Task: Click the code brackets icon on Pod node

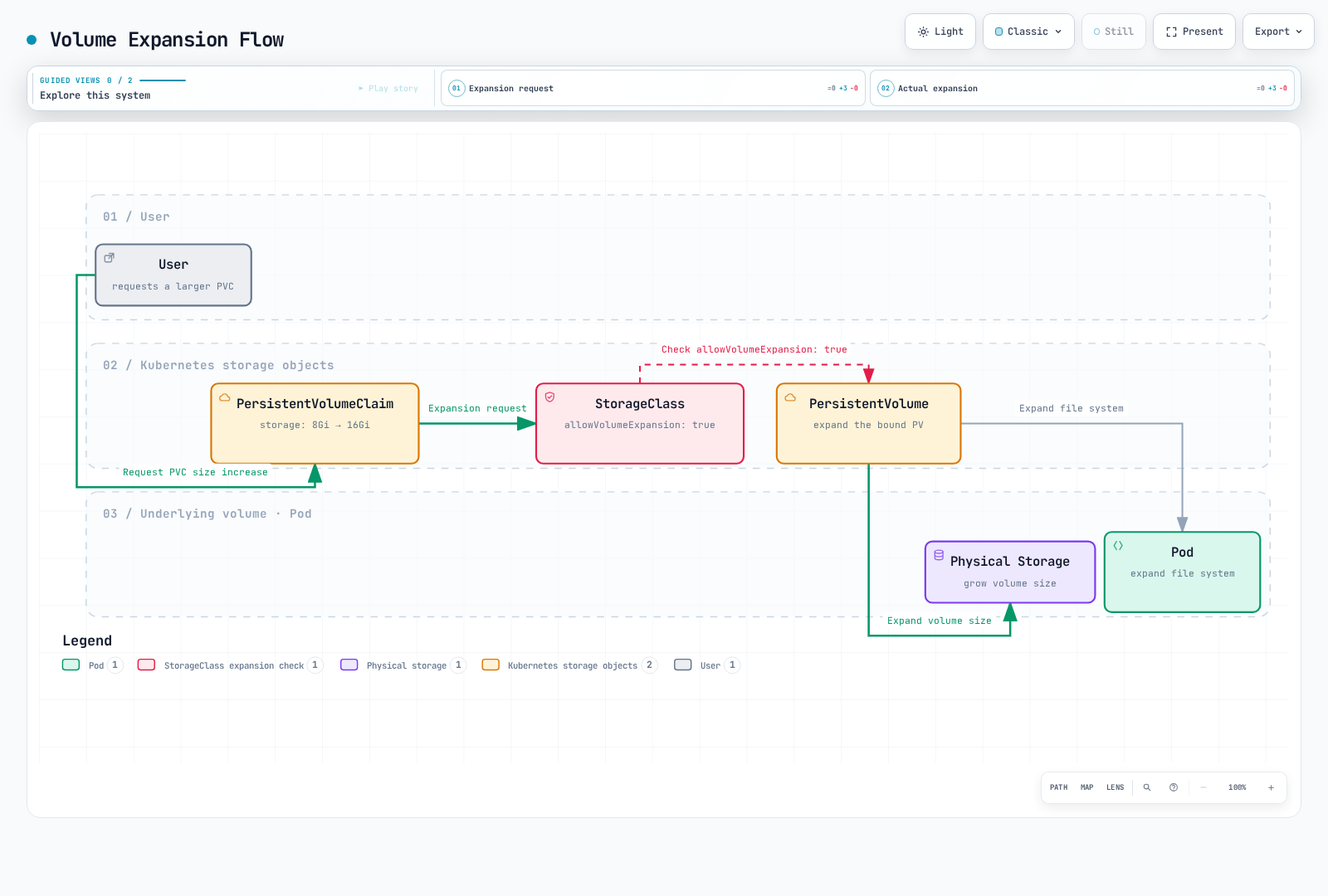Action: pos(1118,546)
